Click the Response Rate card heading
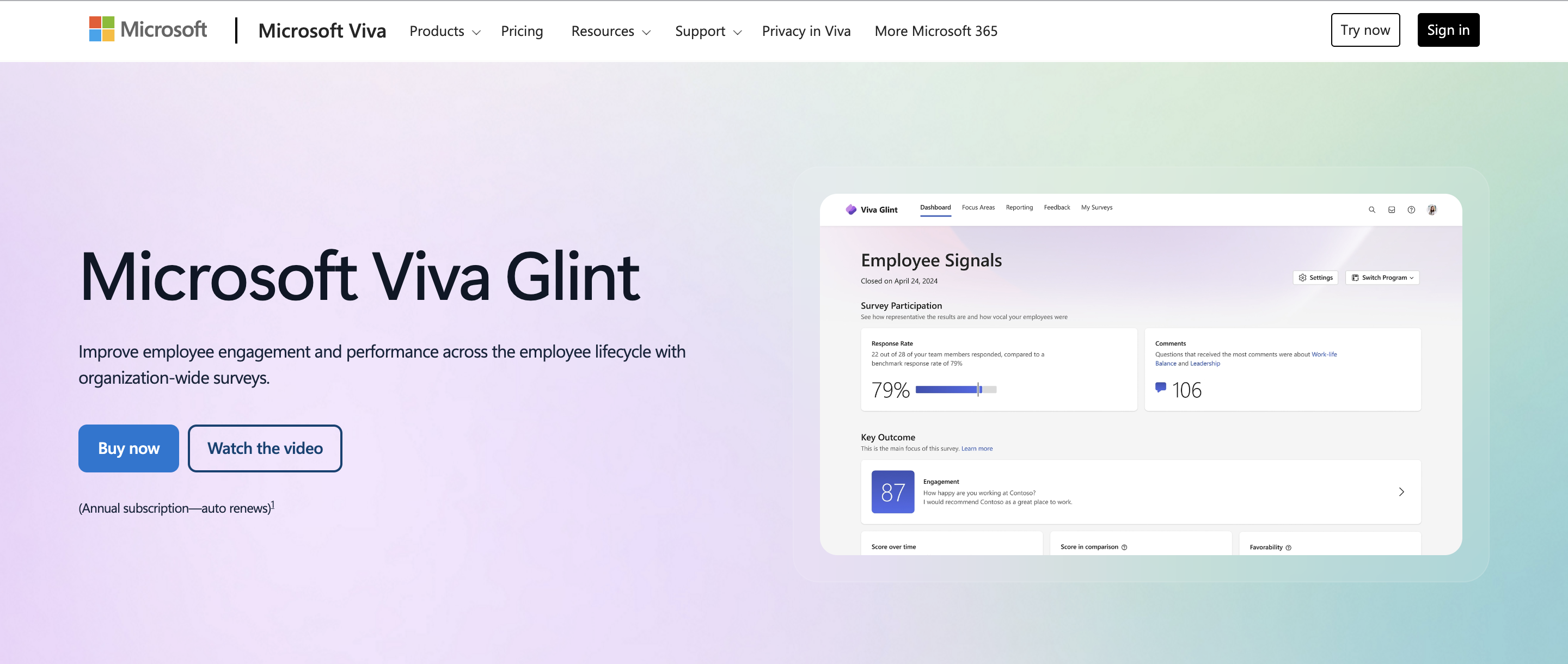The height and width of the screenshot is (664, 1568). click(892, 343)
